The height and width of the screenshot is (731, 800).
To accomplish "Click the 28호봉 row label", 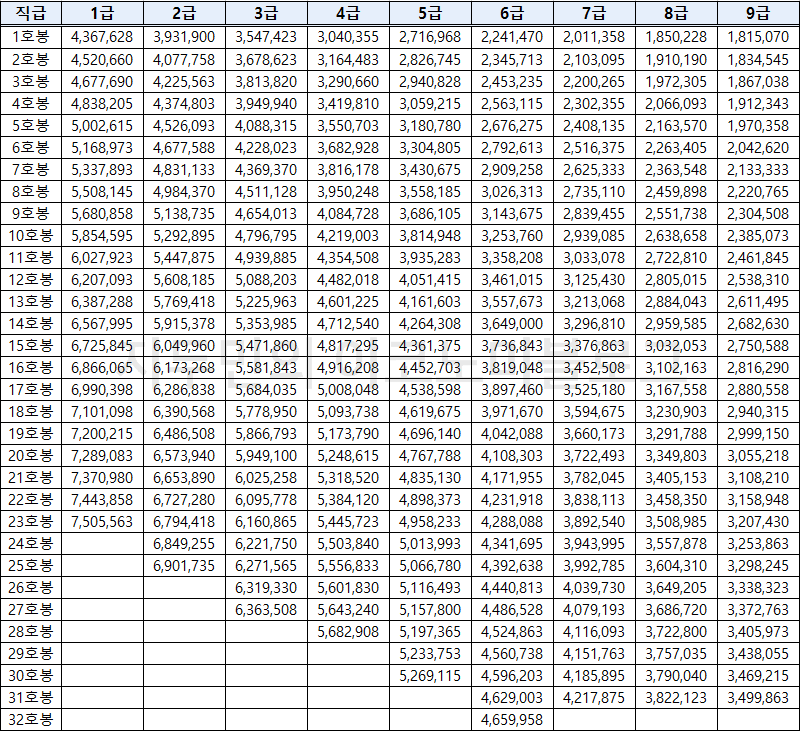I will coord(31,632).
